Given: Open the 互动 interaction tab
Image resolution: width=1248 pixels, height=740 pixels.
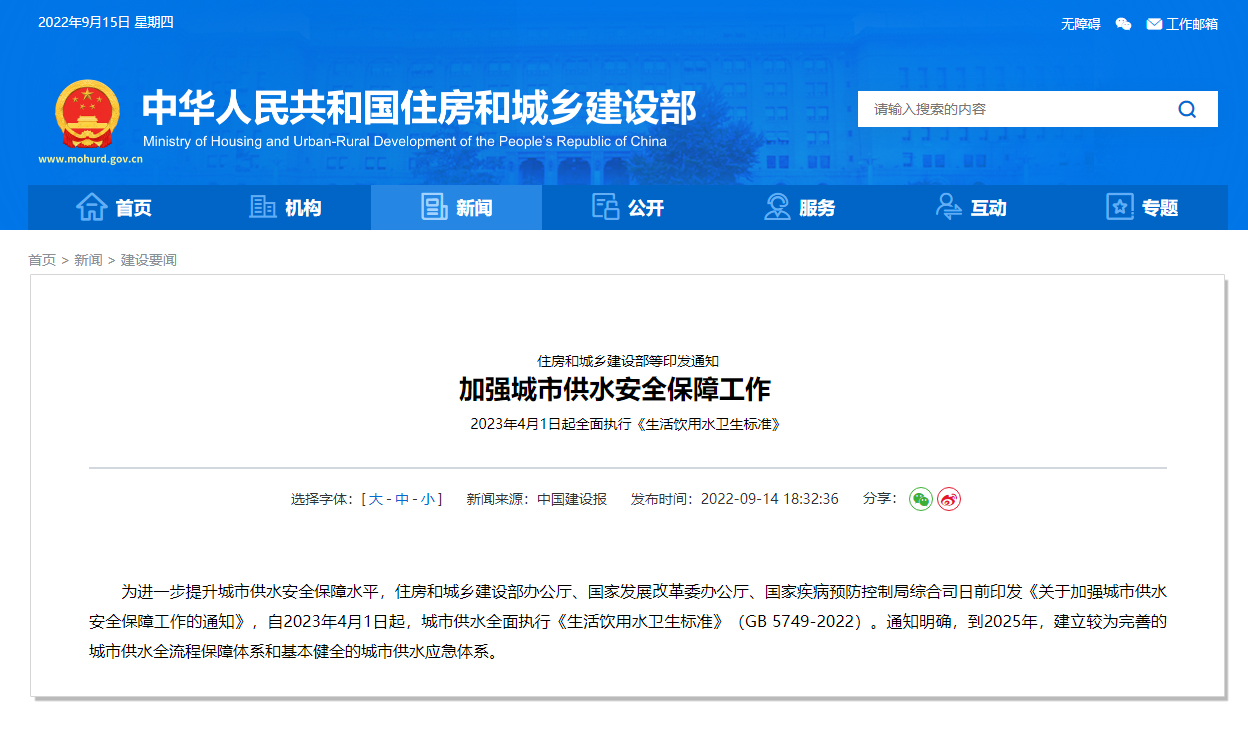Looking at the screenshot, I should [x=970, y=208].
